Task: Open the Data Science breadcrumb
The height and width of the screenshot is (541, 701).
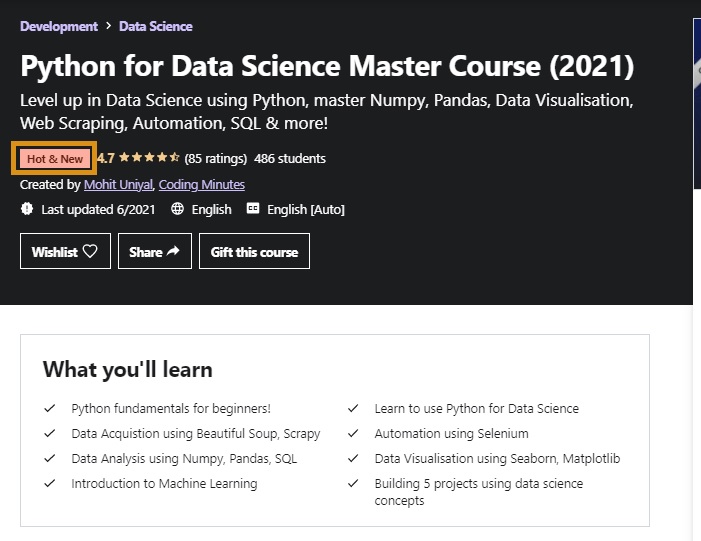Action: (x=156, y=26)
